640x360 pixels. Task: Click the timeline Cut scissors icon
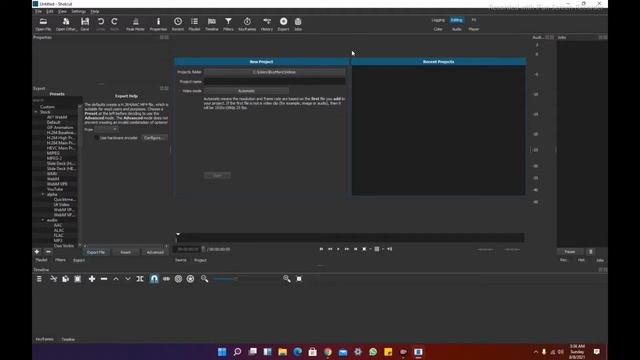click(53, 279)
